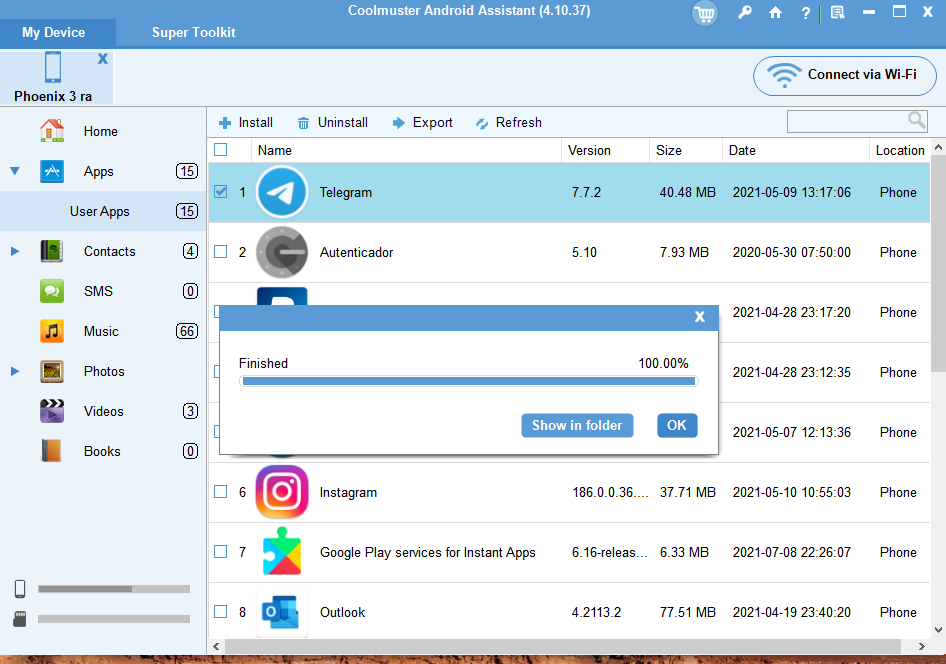Image resolution: width=946 pixels, height=664 pixels.
Task: Sort the list by Version column
Action: pos(605,150)
